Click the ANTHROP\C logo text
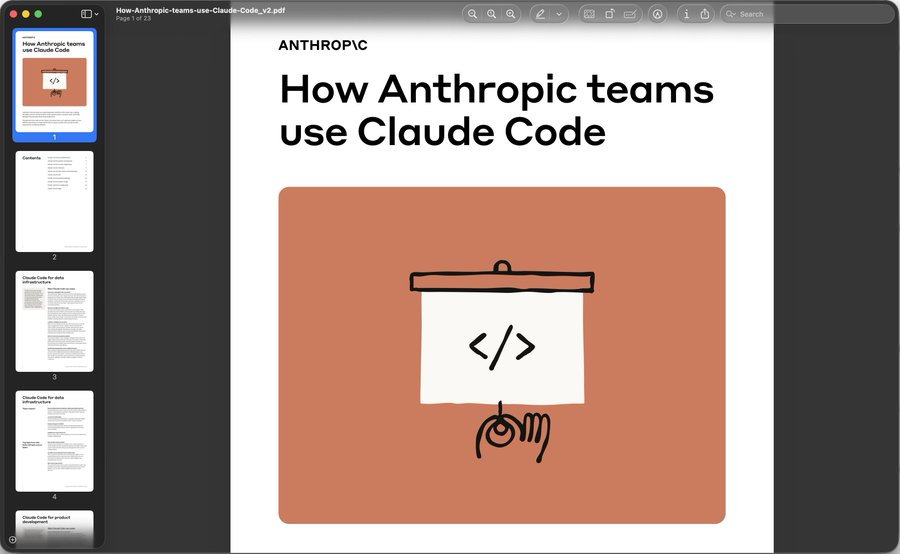Screen dimensions: 900x554 (x=323, y=45)
